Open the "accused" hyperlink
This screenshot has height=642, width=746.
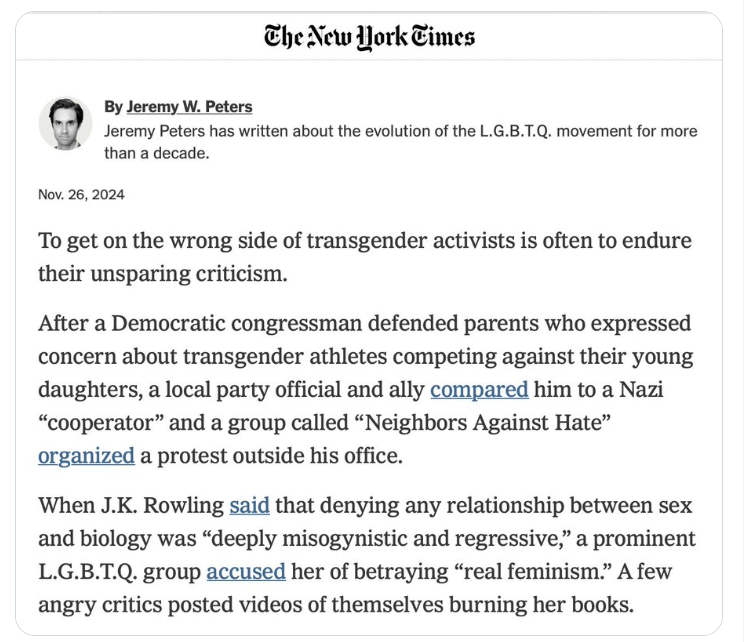click(246, 572)
